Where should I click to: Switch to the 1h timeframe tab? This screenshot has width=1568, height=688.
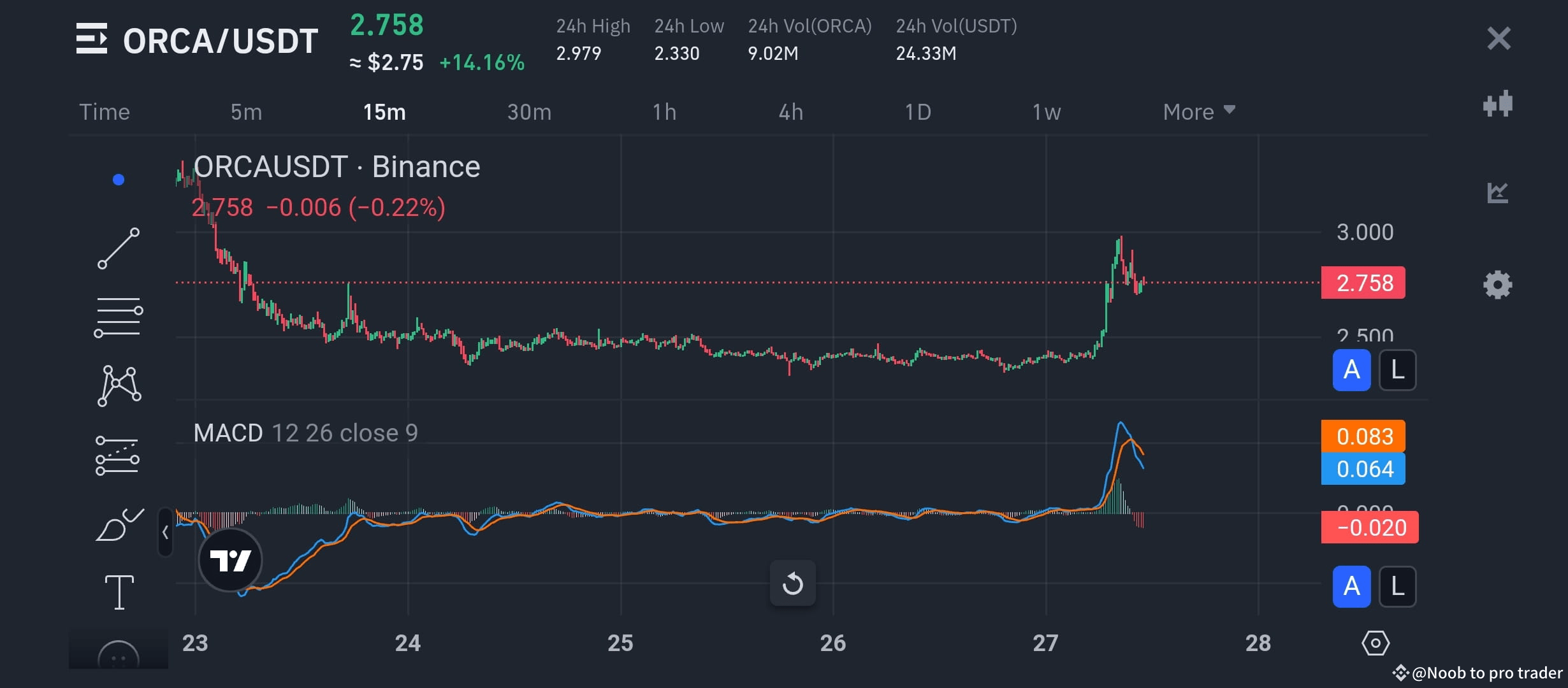pyautogui.click(x=665, y=111)
